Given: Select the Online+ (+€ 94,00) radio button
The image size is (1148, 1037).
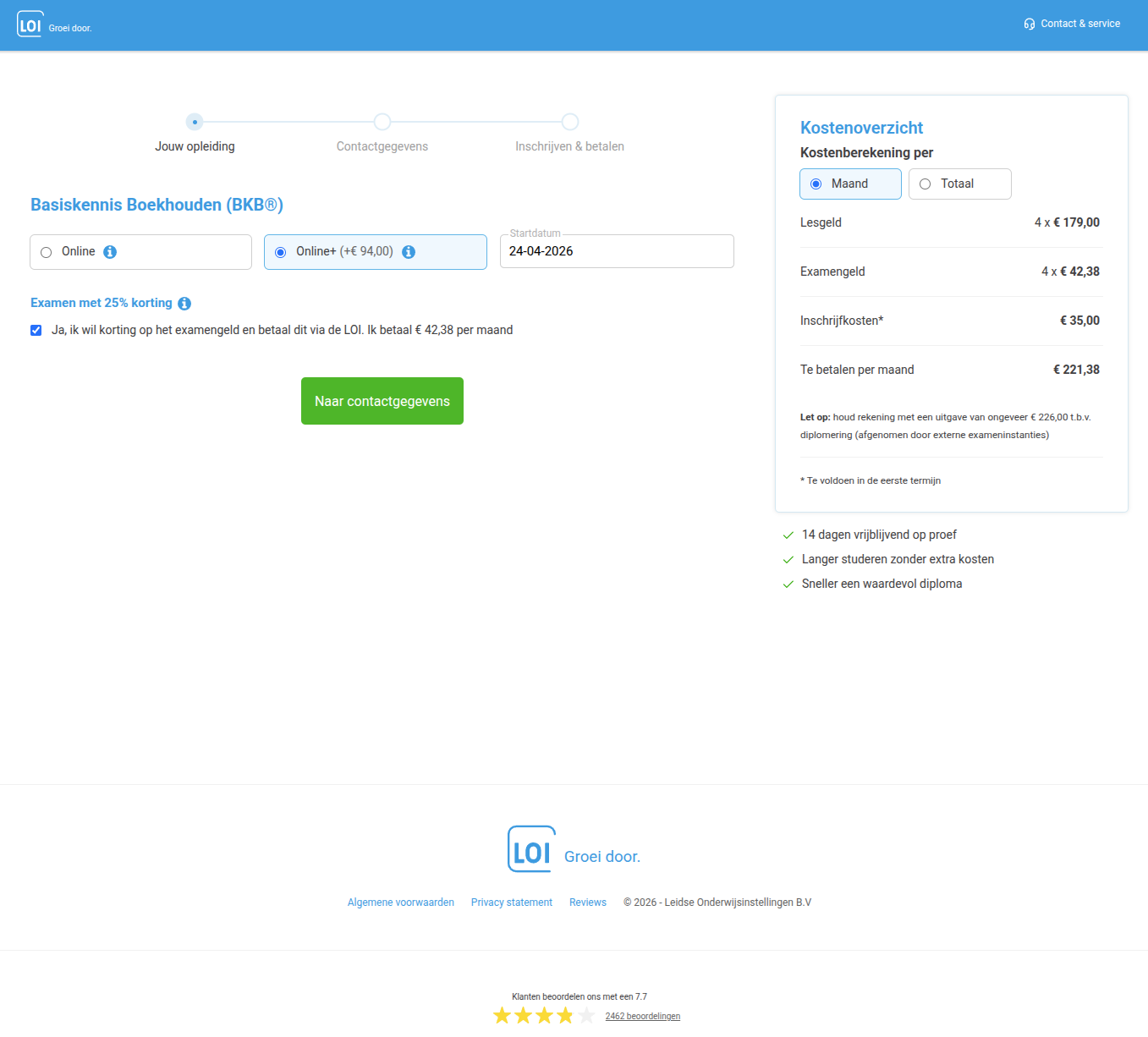Looking at the screenshot, I should (281, 252).
